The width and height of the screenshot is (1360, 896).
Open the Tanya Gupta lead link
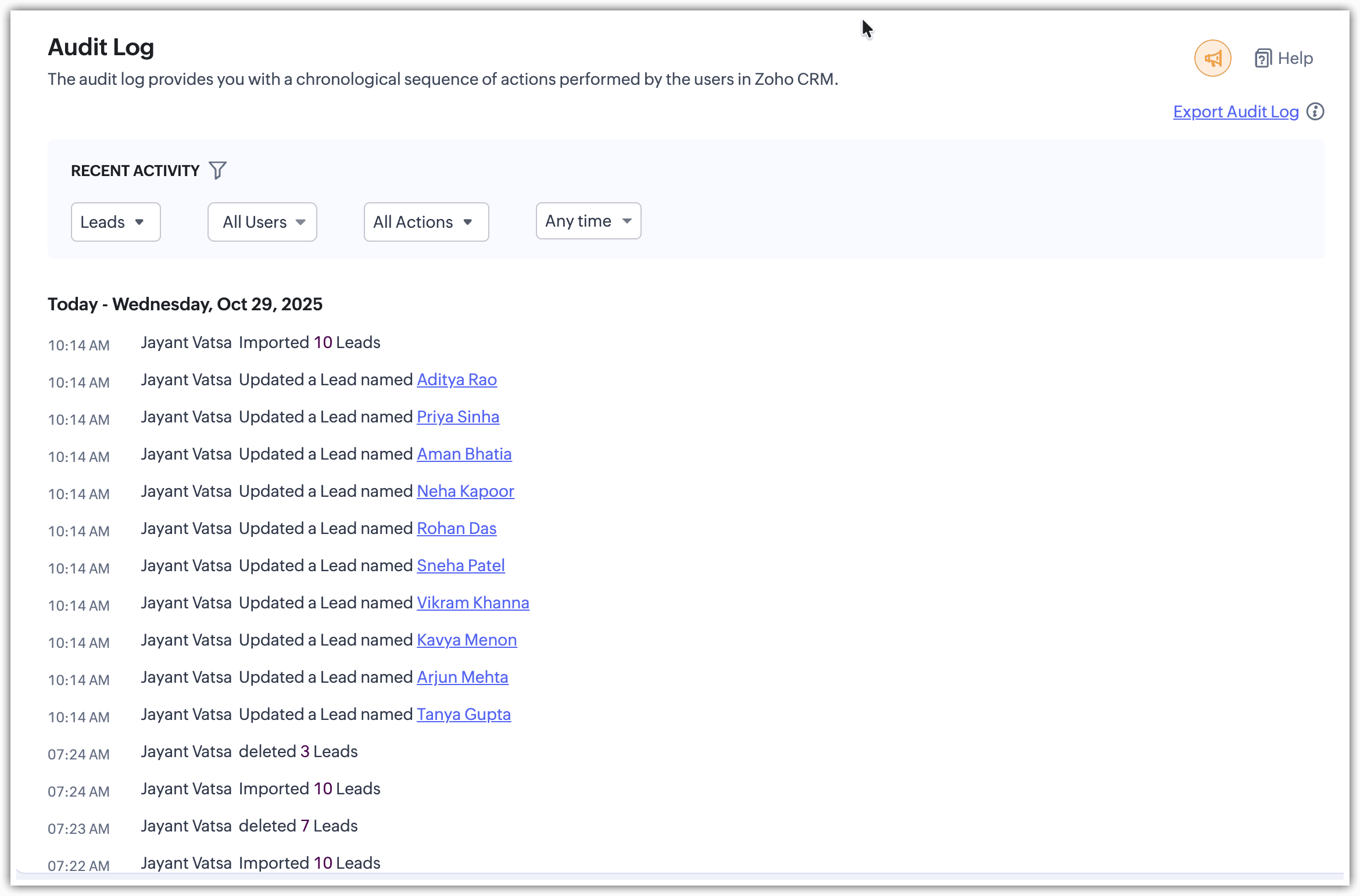[464, 714]
